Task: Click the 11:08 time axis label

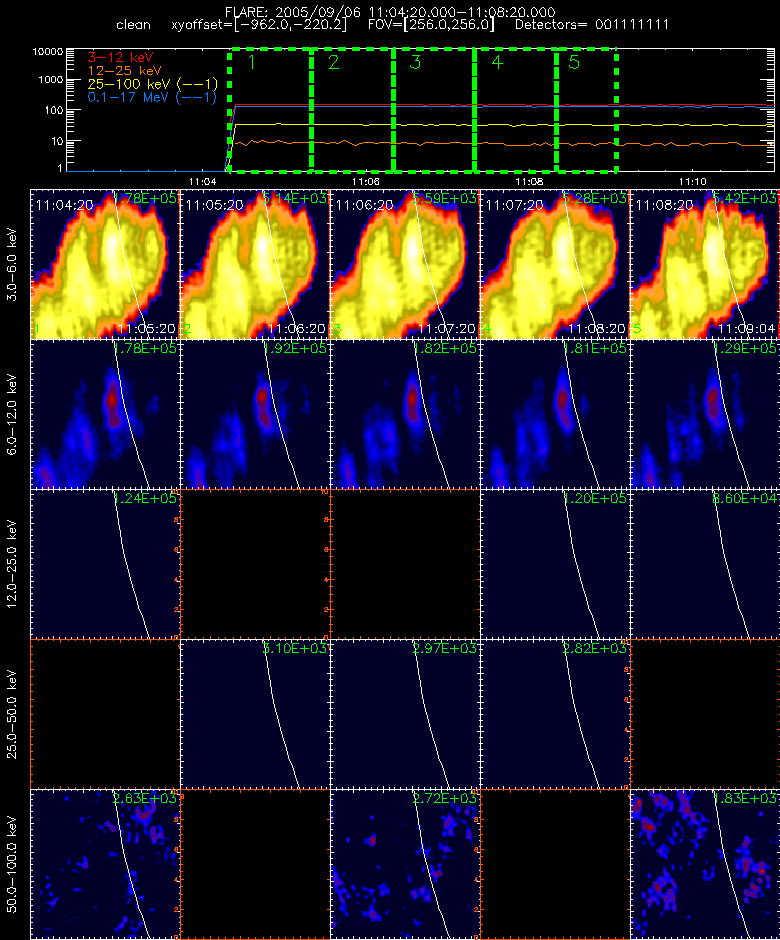Action: click(x=529, y=181)
